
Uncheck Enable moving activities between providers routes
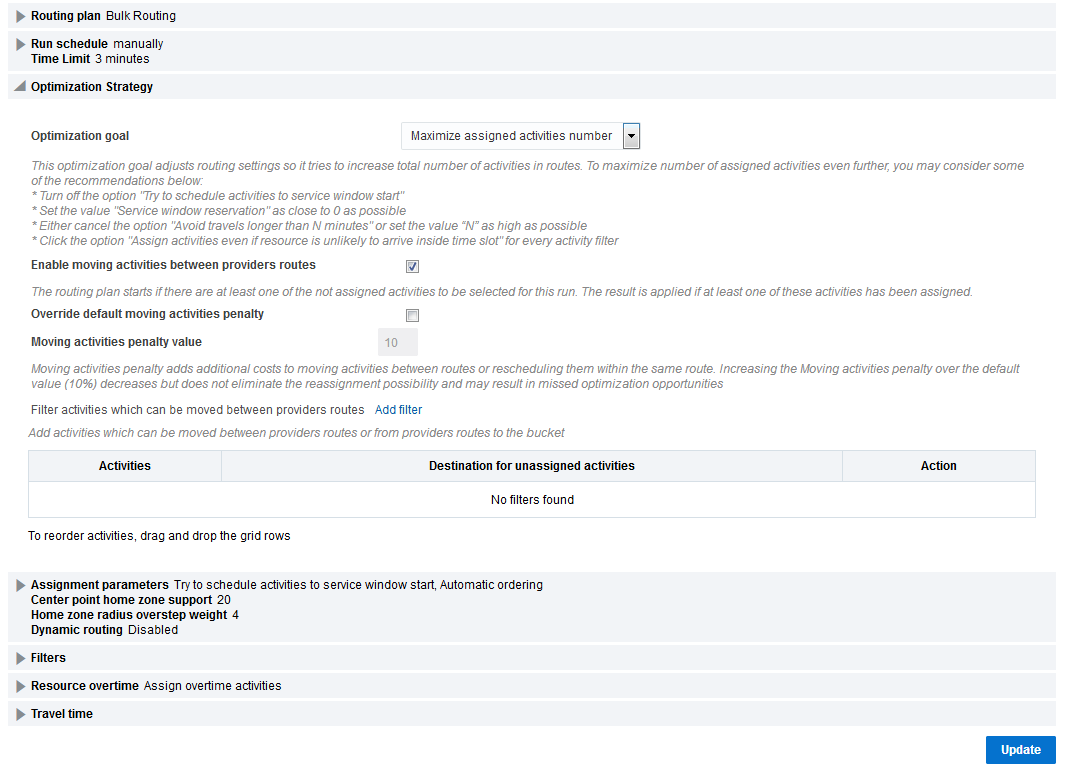coord(412,267)
